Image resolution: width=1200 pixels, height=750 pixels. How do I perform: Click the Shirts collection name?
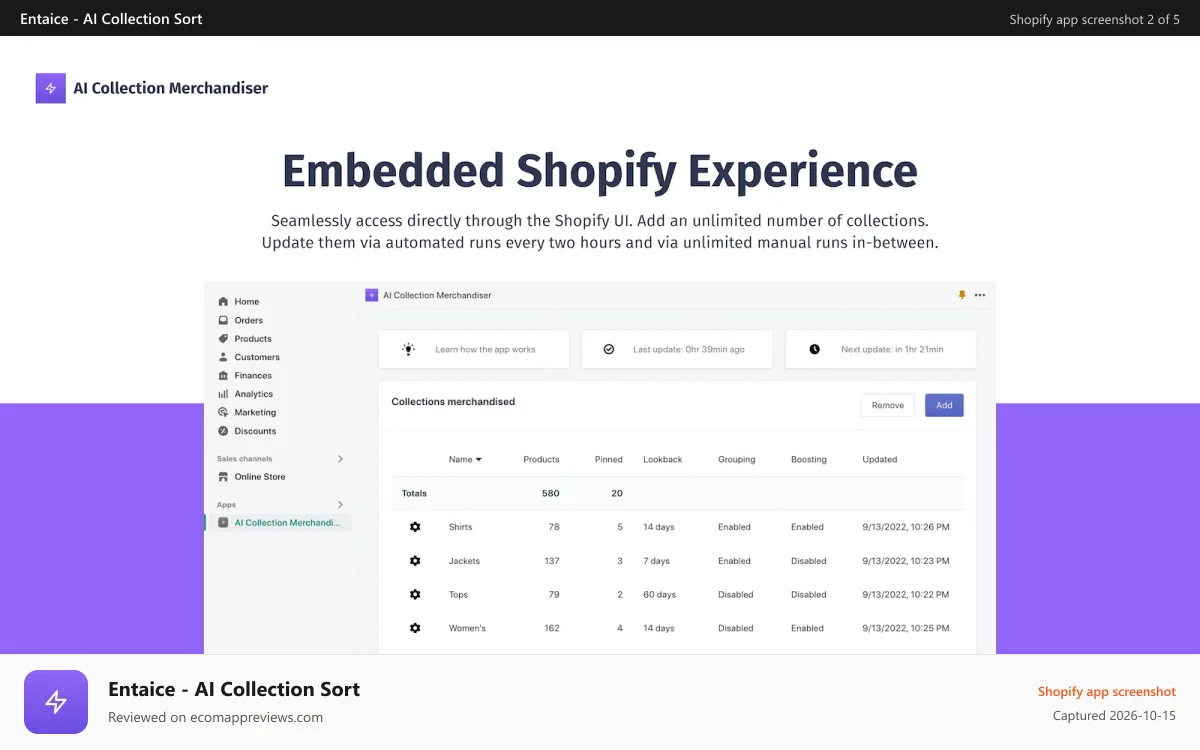point(460,527)
